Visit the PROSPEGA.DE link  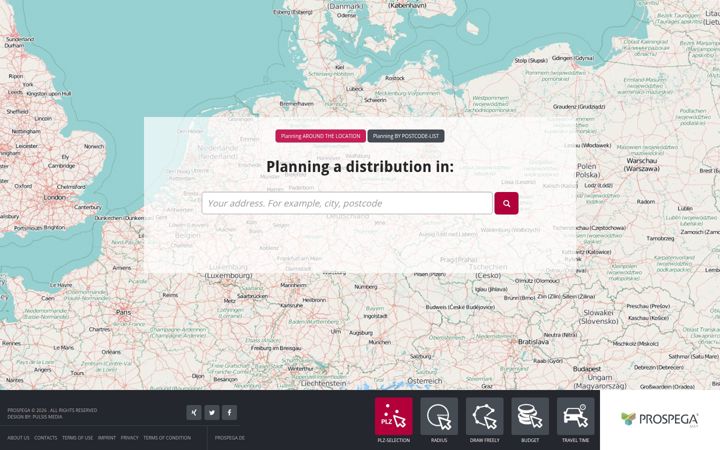point(230,438)
